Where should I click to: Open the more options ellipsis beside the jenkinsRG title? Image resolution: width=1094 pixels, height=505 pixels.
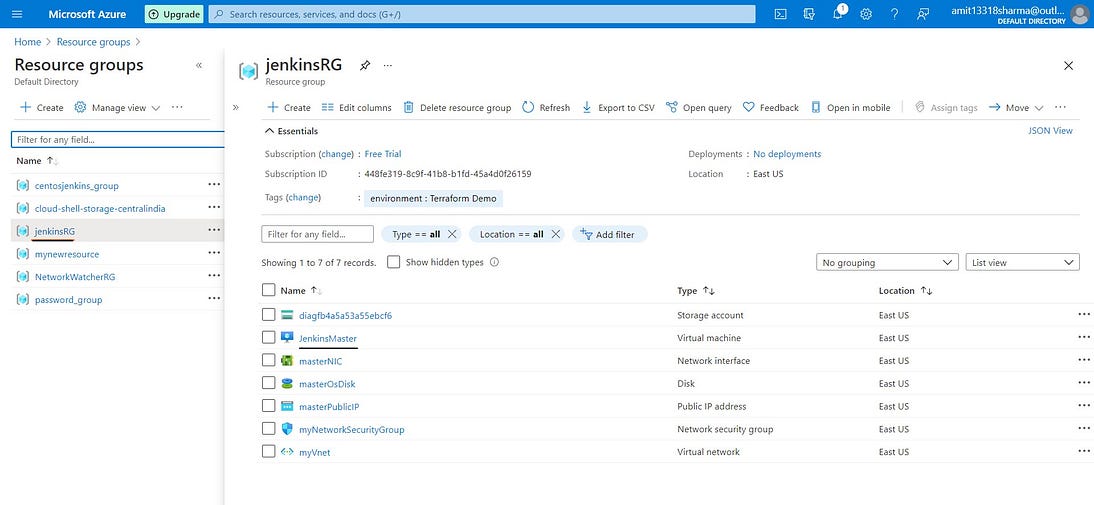(x=388, y=65)
